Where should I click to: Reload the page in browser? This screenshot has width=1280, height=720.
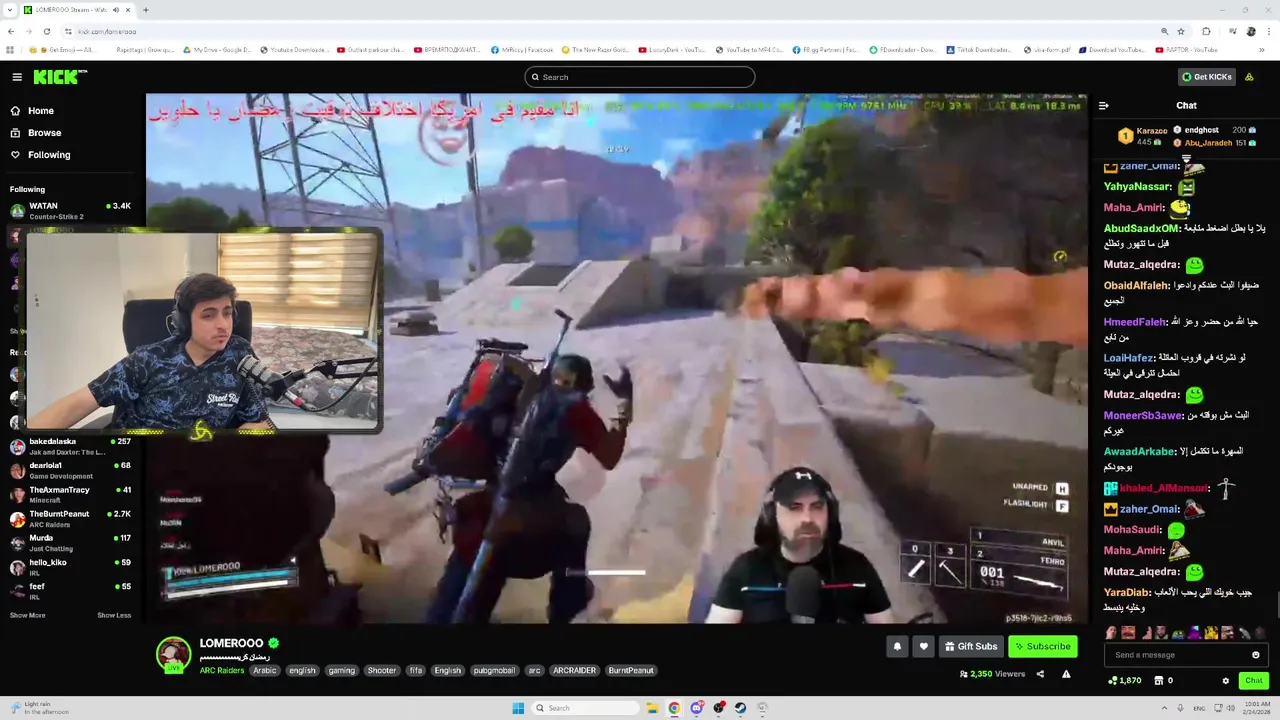tap(48, 31)
